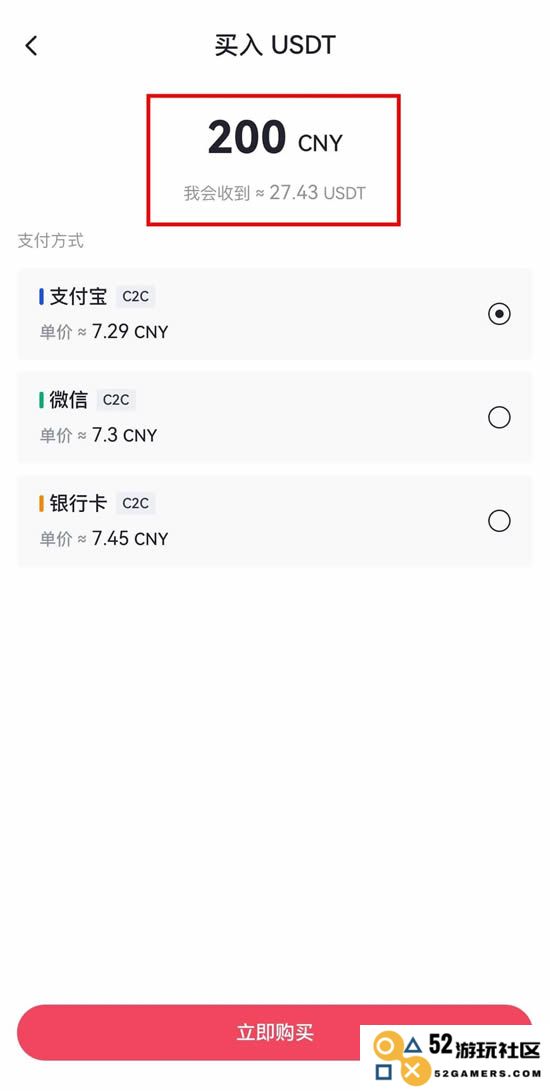This screenshot has width=550, height=1091.
Task: Click the blue bar icon beside 支付宝
Action: 42,296
